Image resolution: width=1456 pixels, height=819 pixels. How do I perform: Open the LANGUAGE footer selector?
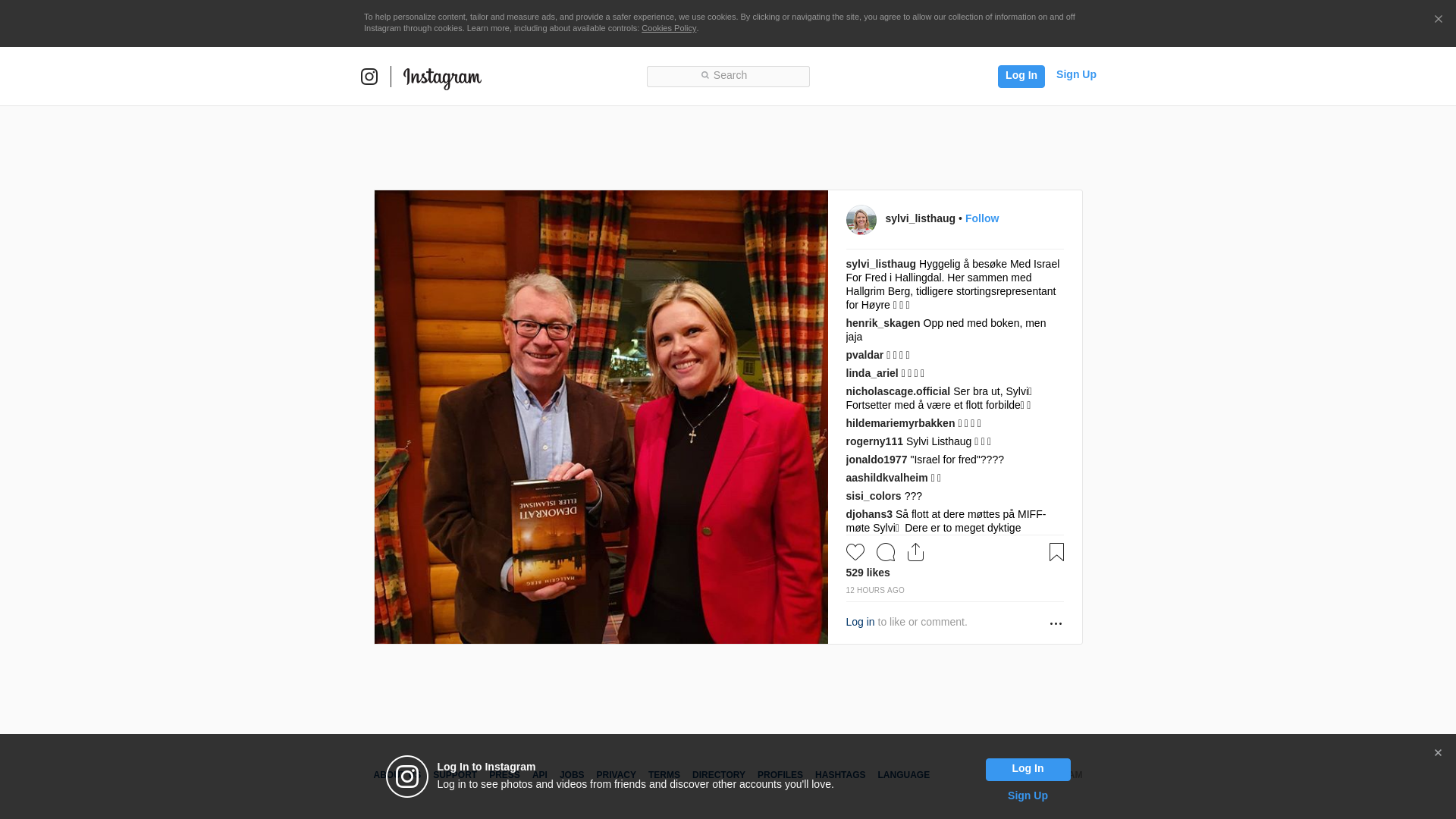tap(903, 775)
